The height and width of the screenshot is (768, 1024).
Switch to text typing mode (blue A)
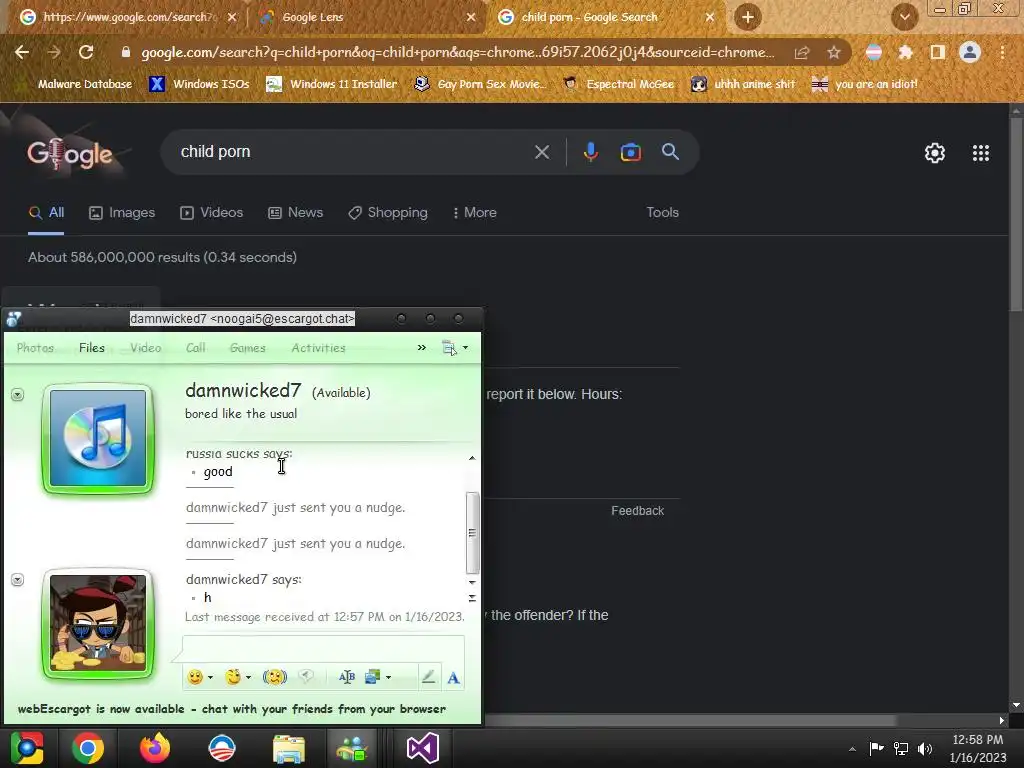coord(453,678)
